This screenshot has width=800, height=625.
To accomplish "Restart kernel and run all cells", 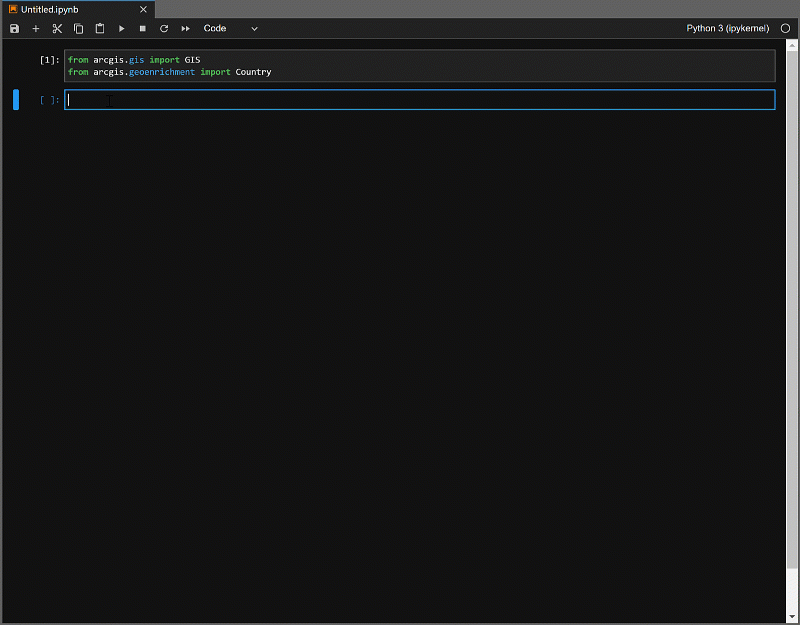I will [x=186, y=29].
